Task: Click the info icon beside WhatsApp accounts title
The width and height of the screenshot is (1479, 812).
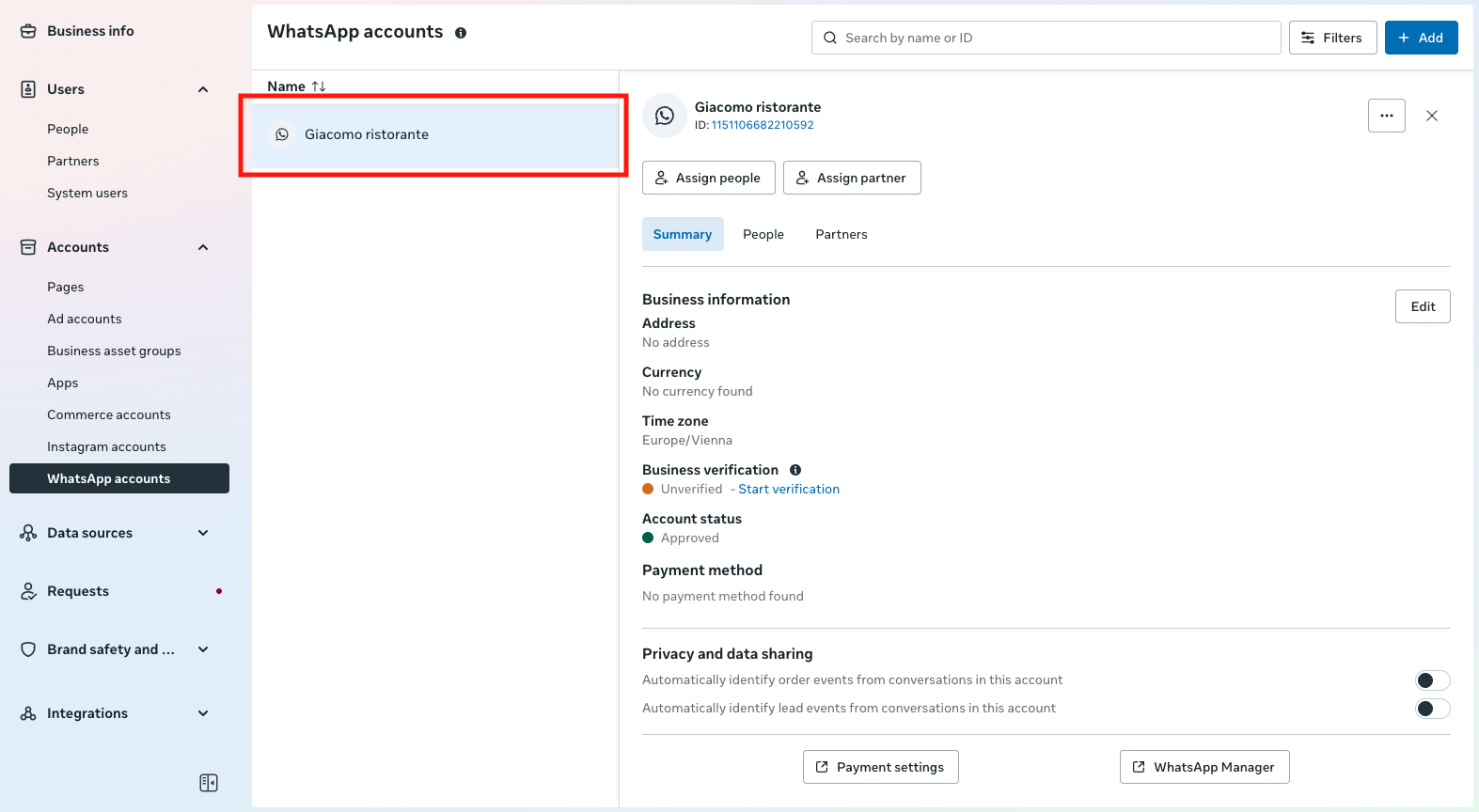Action: click(x=461, y=33)
